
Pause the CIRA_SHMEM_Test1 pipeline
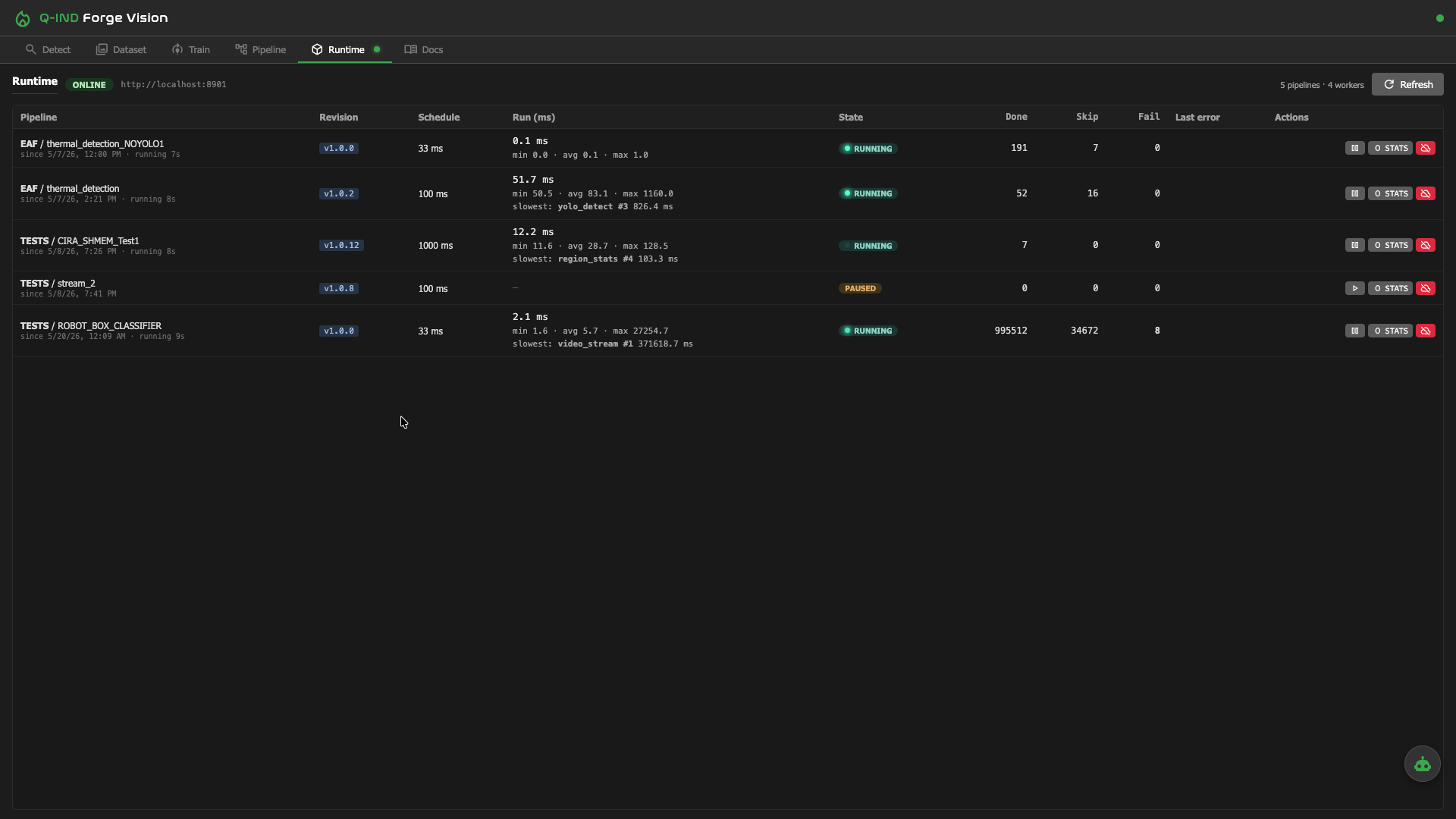(x=1354, y=245)
